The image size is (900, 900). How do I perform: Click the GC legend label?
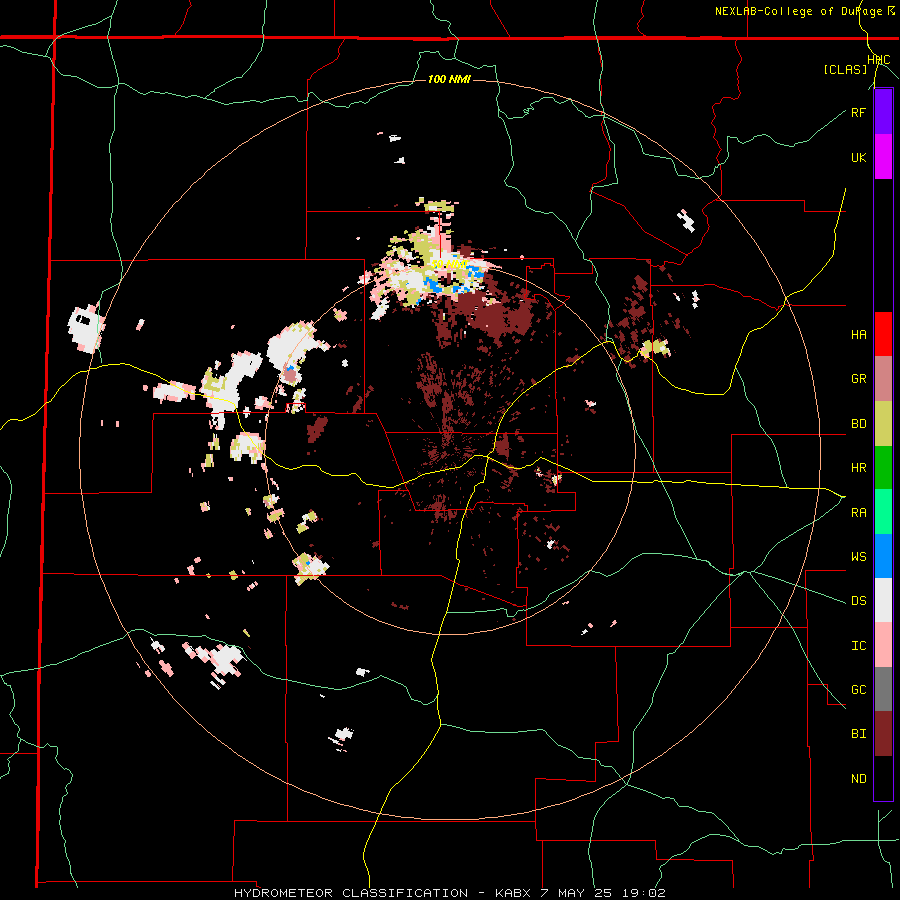pyautogui.click(x=858, y=690)
